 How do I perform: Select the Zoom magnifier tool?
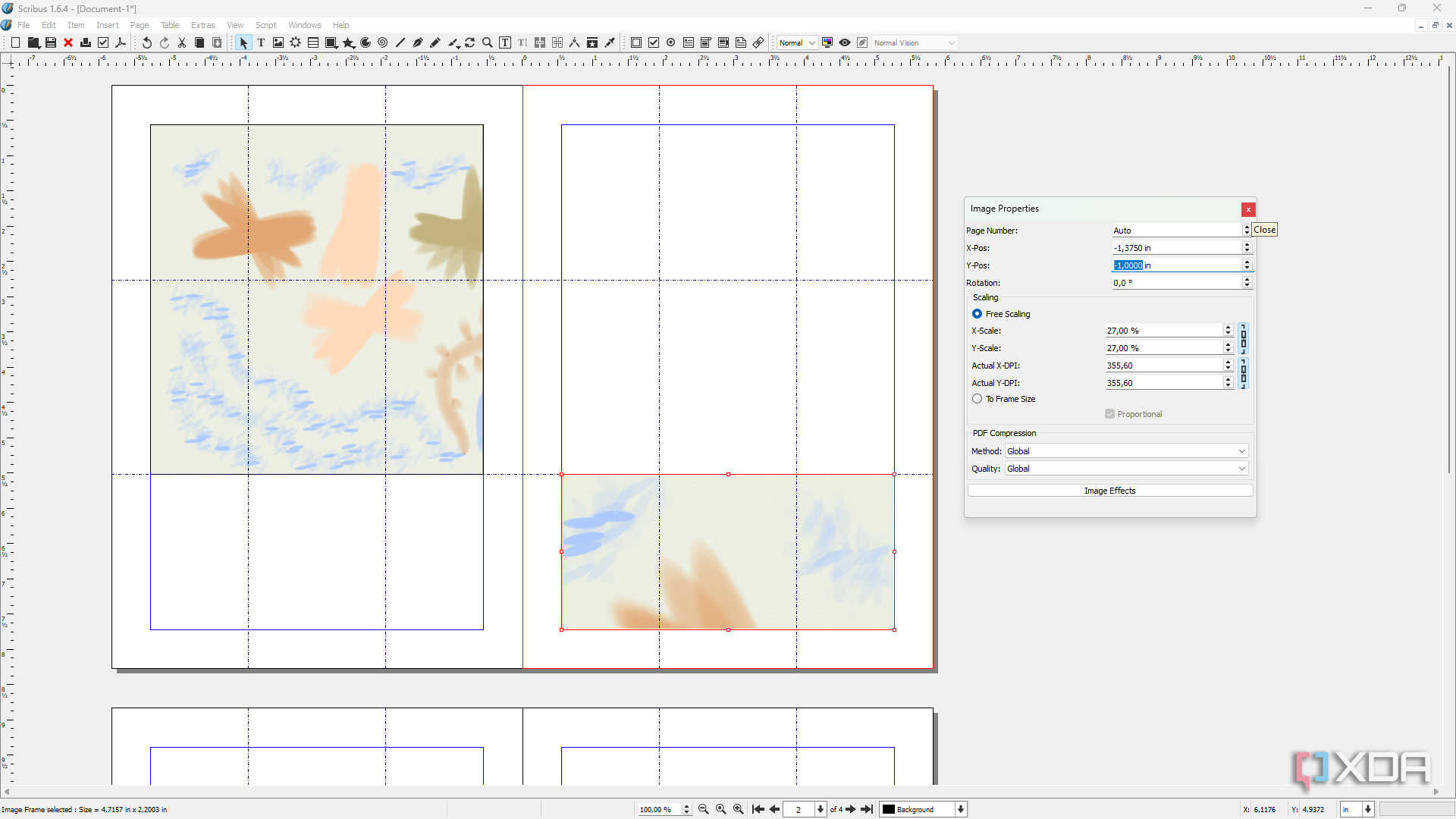(x=488, y=43)
